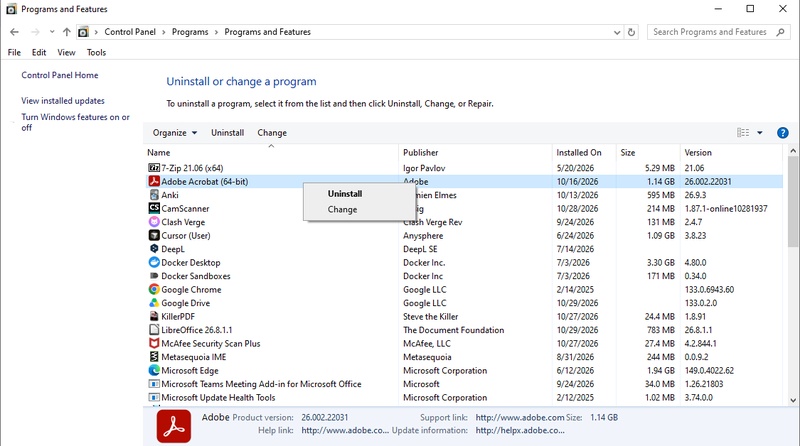Click the Metasequoia IME icon

coord(154,357)
